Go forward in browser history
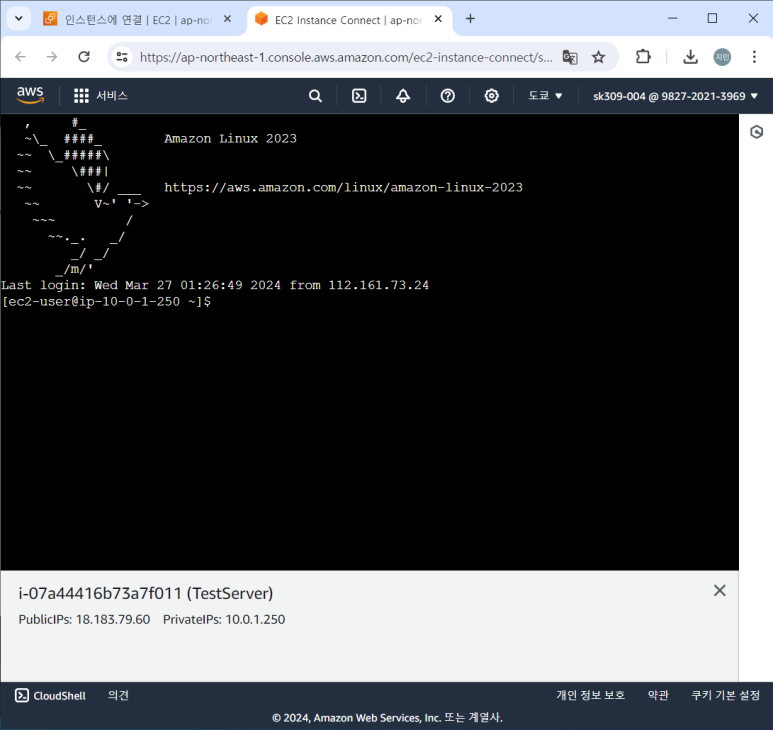This screenshot has width=773, height=730. click(52, 57)
